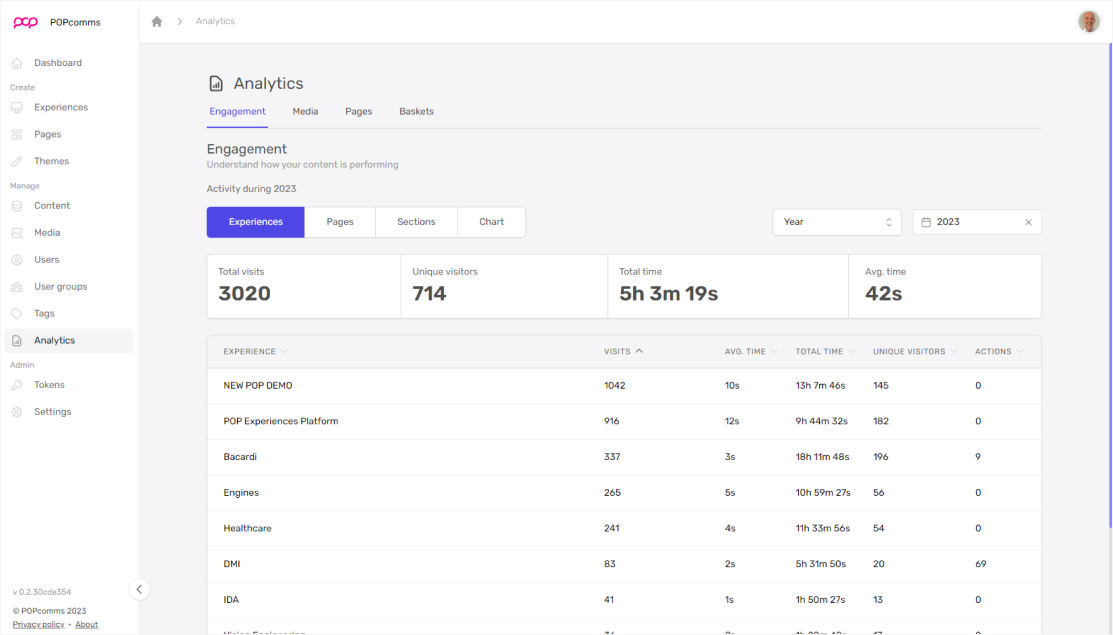Open the Settings sidebar item
Screen dimensions: 1113x635
52,411
